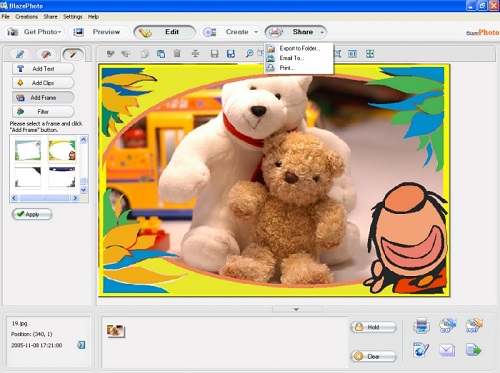Screen dimensions: 500x373
Task: Choose Export to Folder from Share menu
Action: tap(299, 48)
